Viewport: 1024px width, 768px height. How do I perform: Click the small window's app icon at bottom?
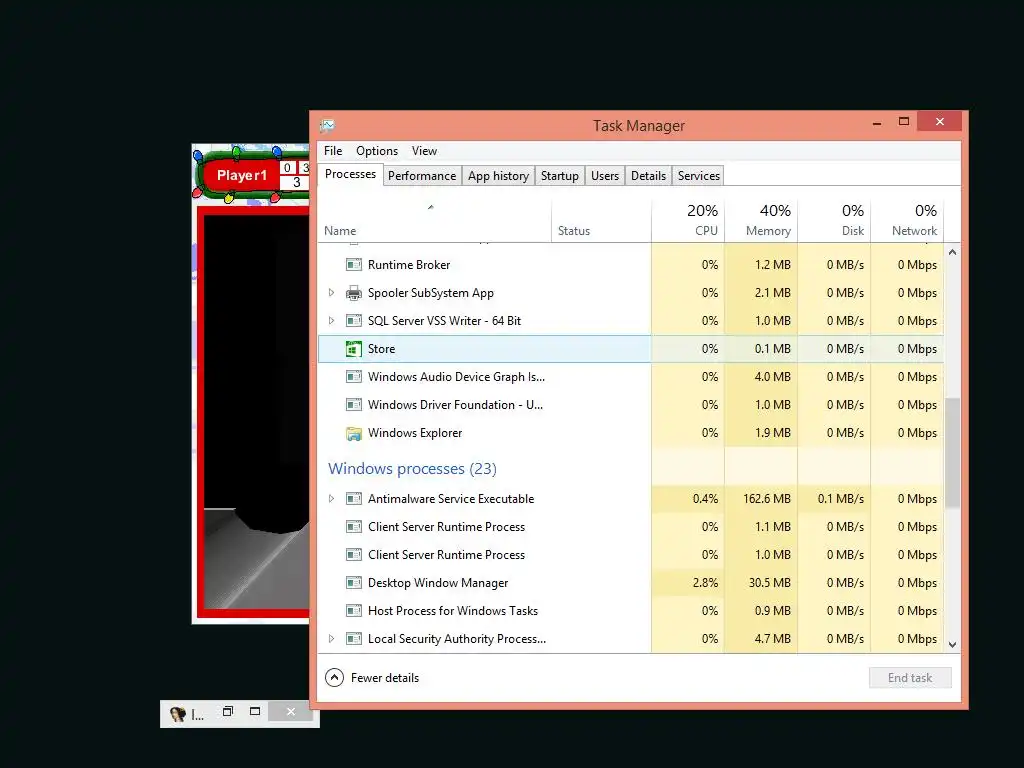point(178,714)
